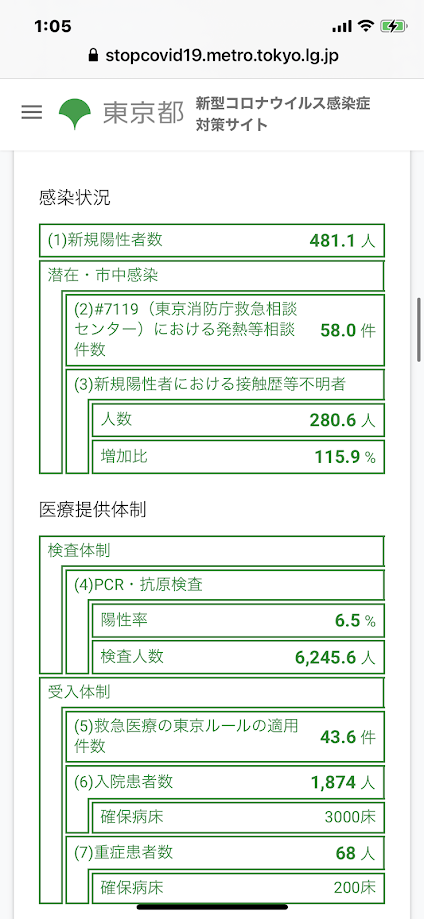Click the page scrollbar on right edge
Viewport: 424px width, 919px height.
pos(419,330)
